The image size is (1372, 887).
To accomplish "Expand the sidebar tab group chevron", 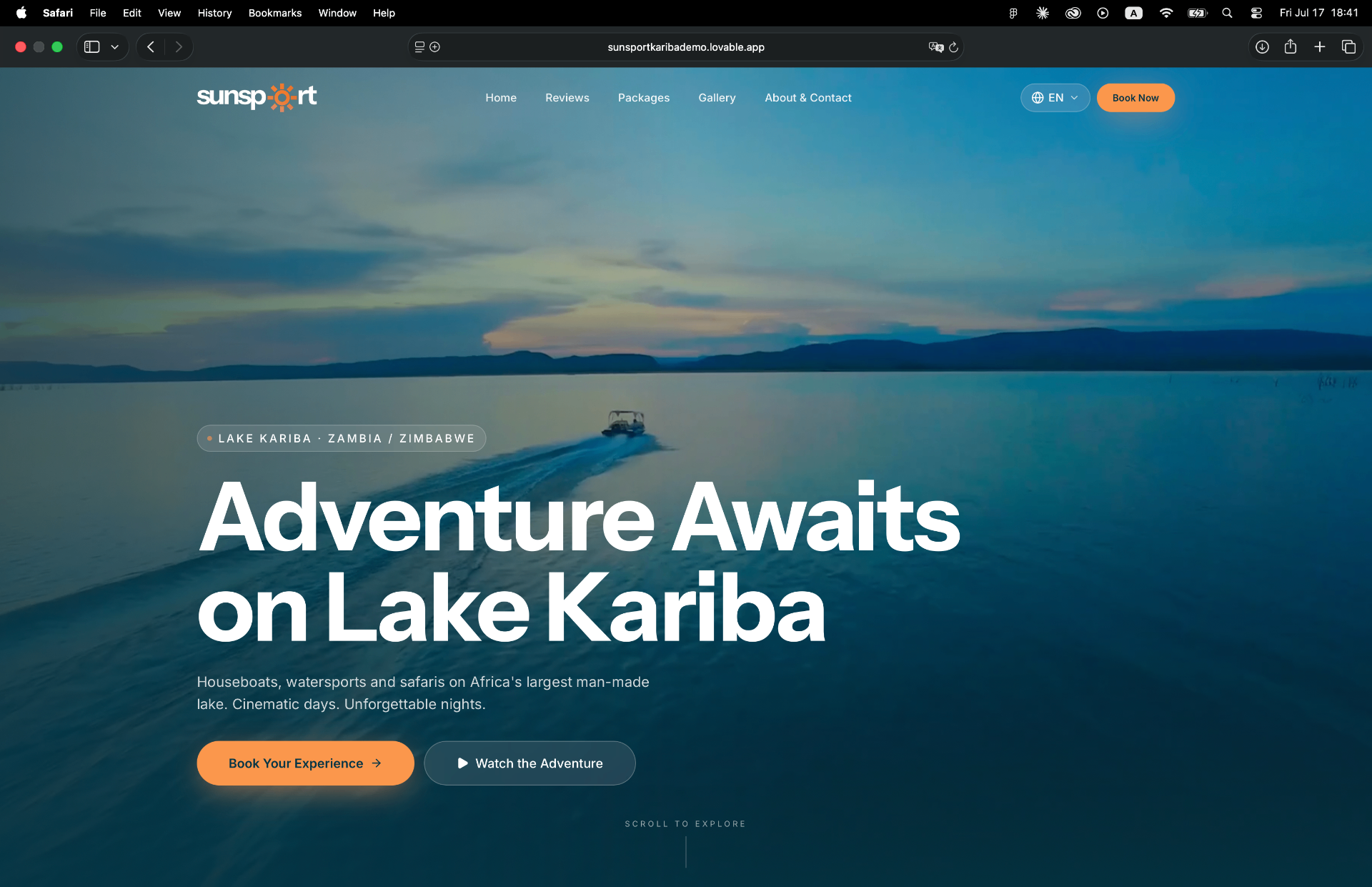I will pyautogui.click(x=114, y=47).
